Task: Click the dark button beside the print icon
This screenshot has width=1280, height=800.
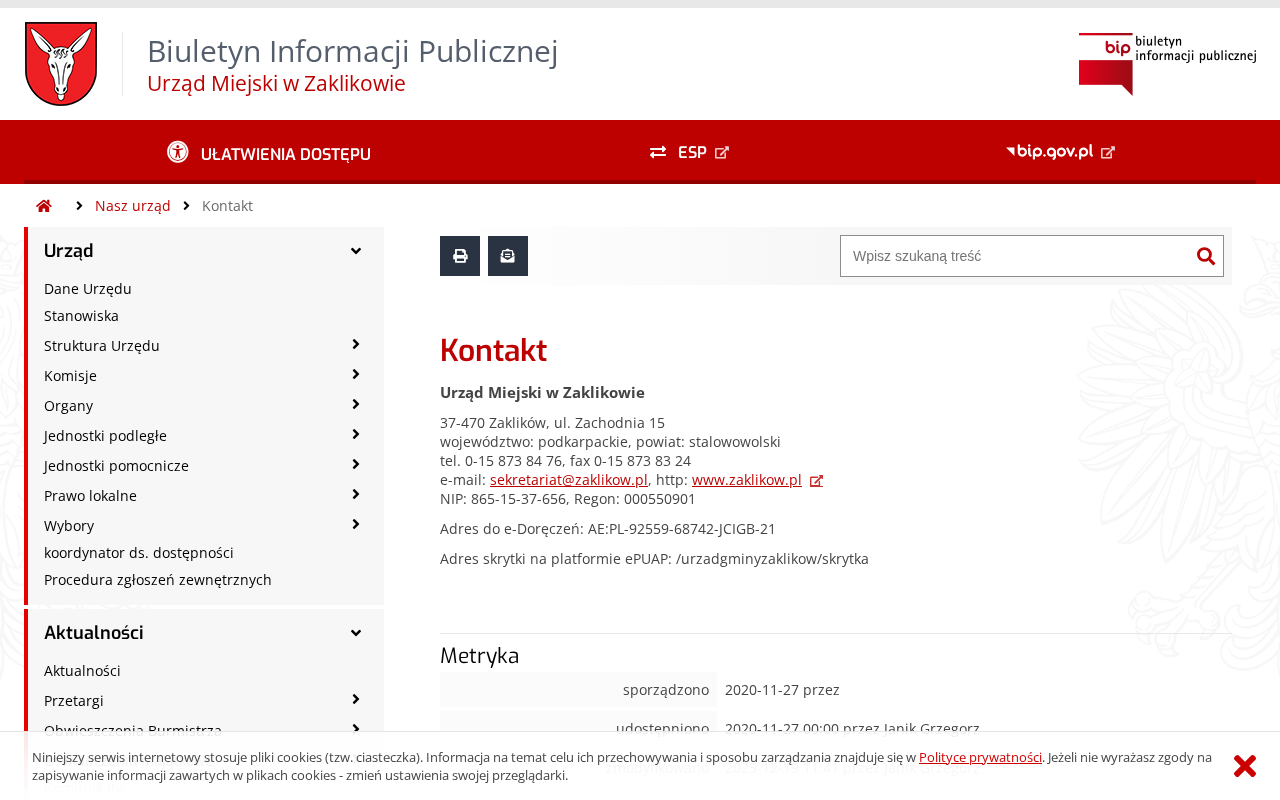Action: tap(508, 256)
